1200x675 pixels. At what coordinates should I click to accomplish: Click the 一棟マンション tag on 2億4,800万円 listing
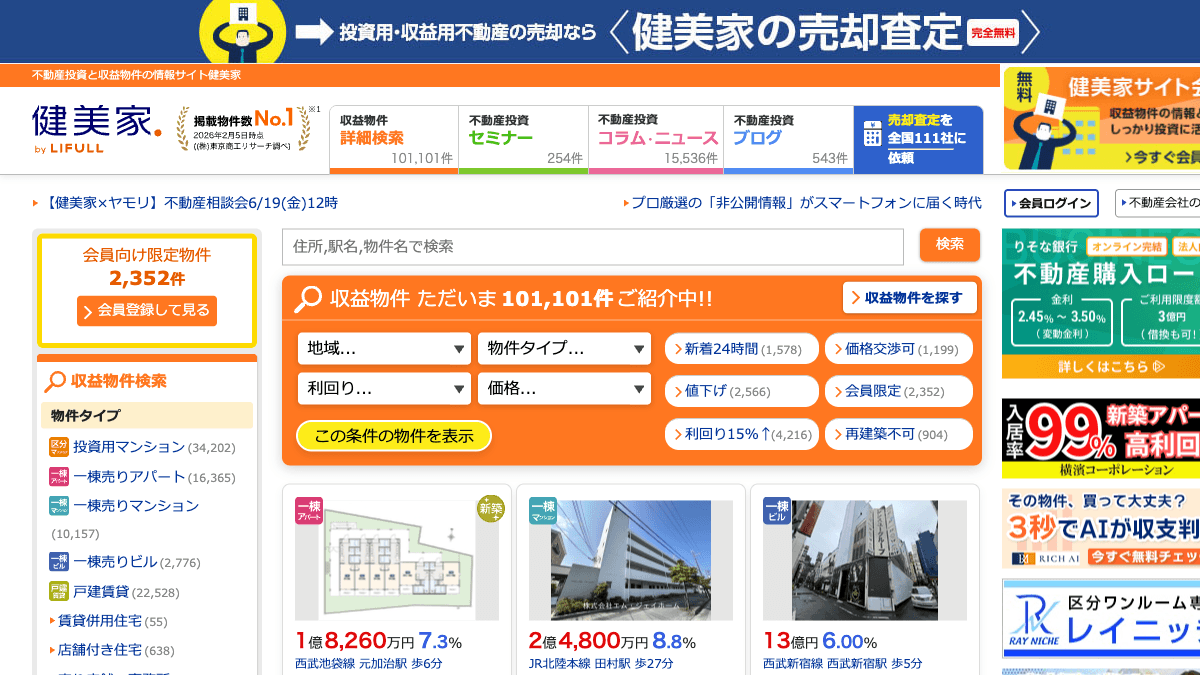[543, 511]
